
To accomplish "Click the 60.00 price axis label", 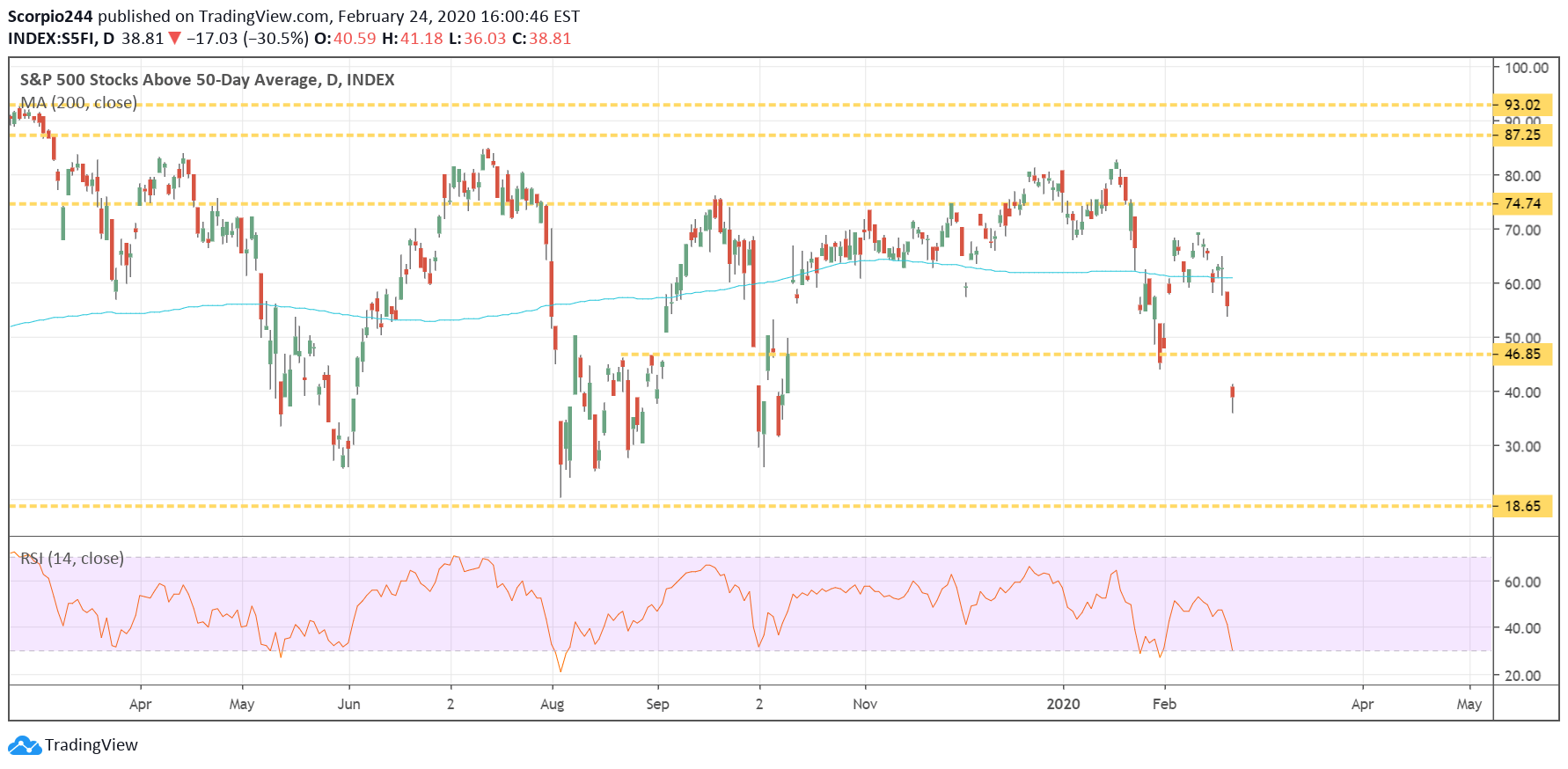I will pos(1523,284).
